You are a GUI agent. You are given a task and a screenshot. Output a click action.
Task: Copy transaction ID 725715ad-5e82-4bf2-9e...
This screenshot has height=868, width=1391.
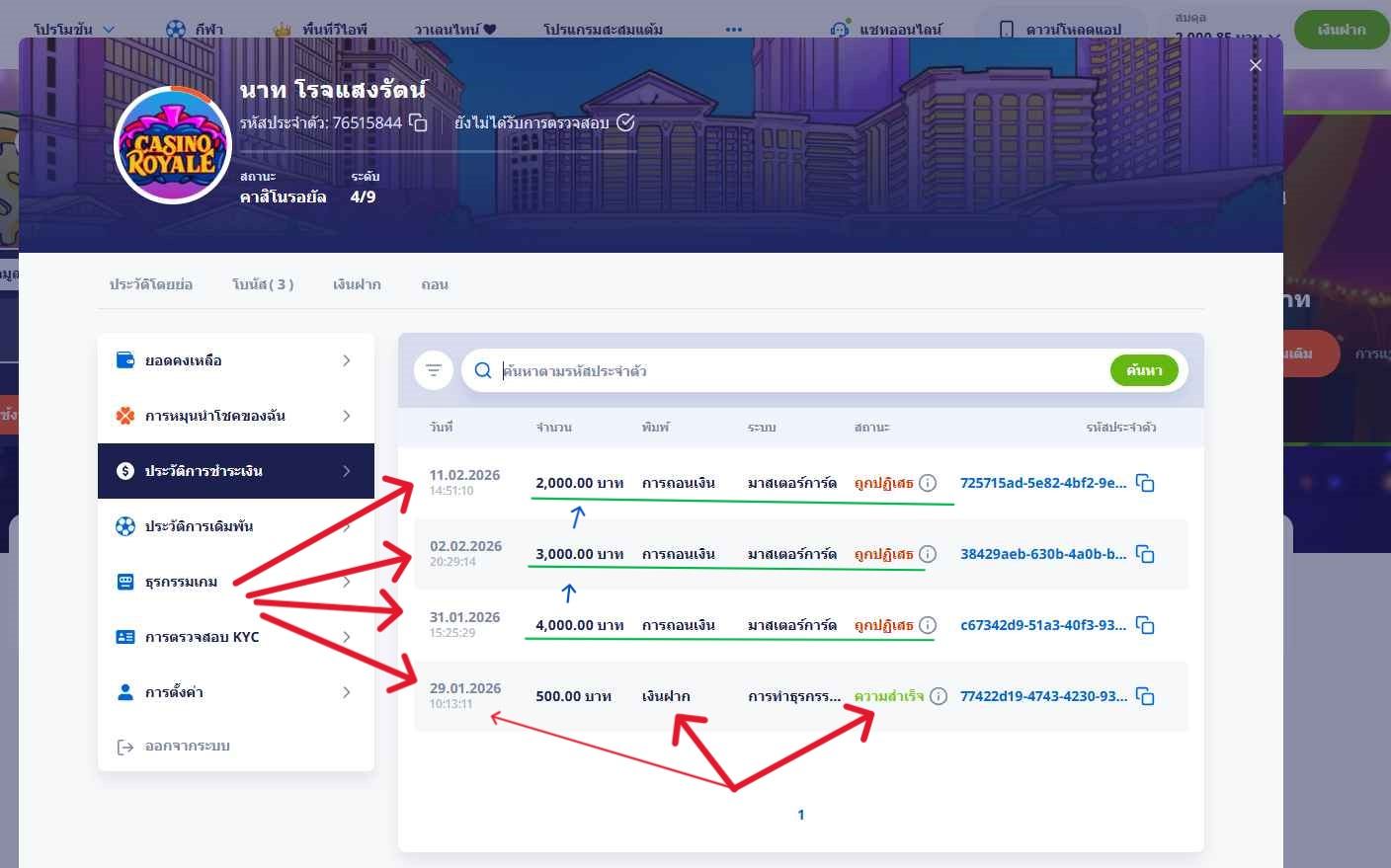[1145, 483]
